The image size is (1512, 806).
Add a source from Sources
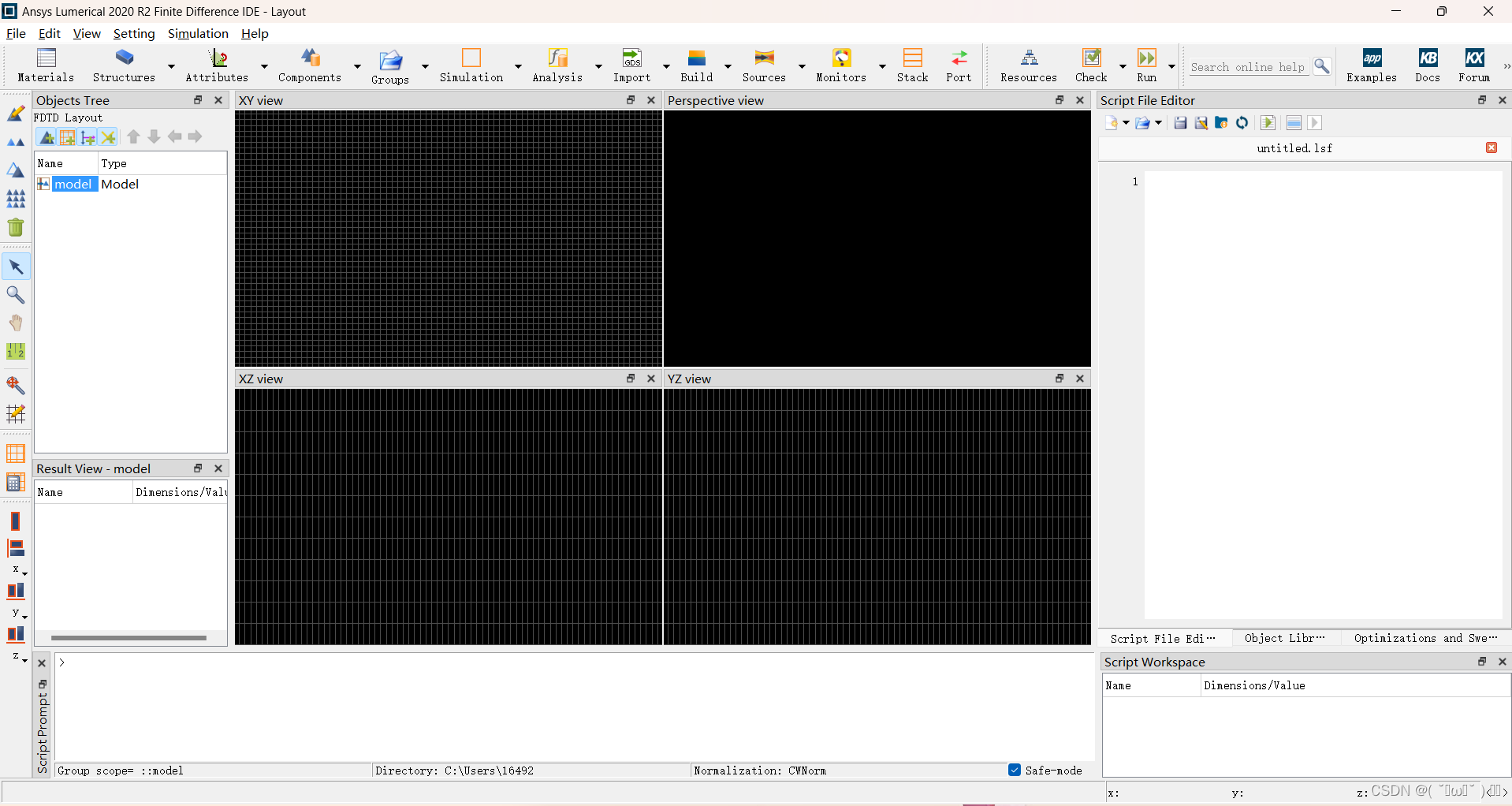764,65
